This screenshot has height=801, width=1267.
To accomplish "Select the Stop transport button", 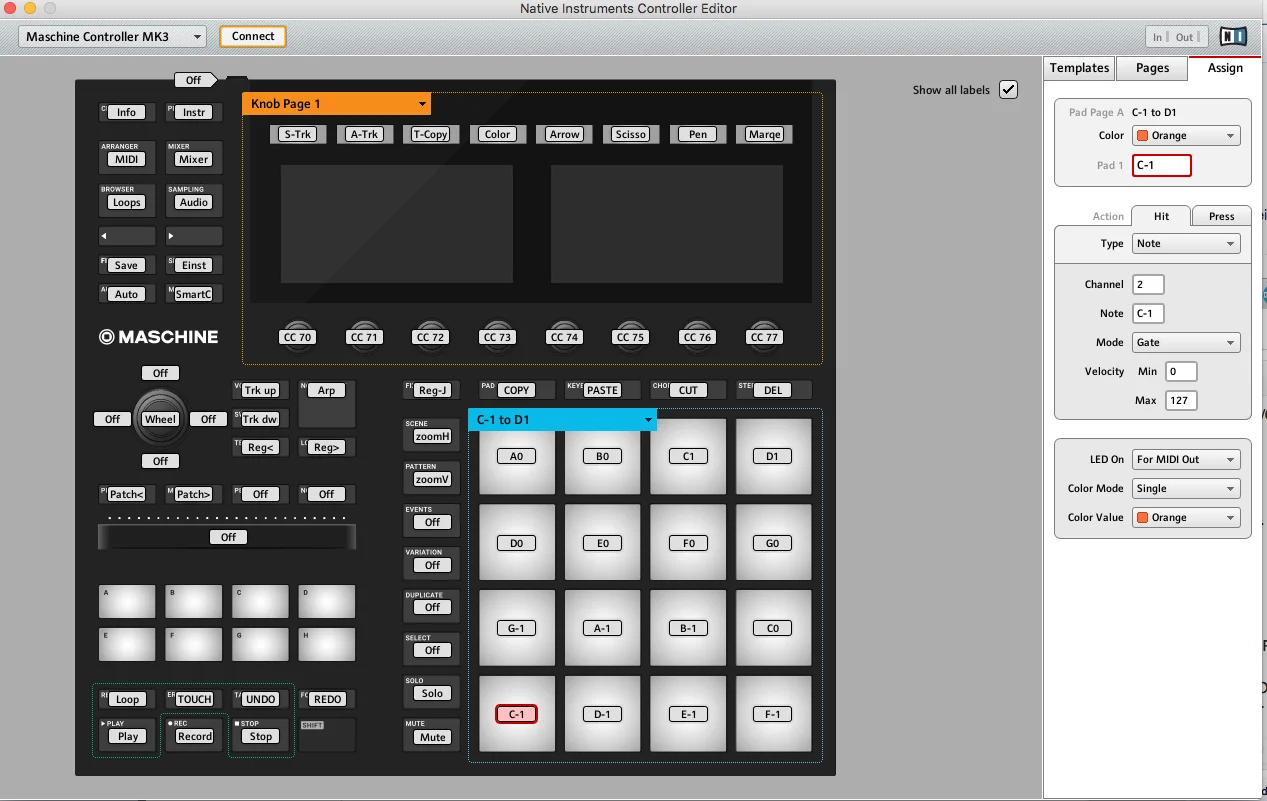I will (260, 735).
